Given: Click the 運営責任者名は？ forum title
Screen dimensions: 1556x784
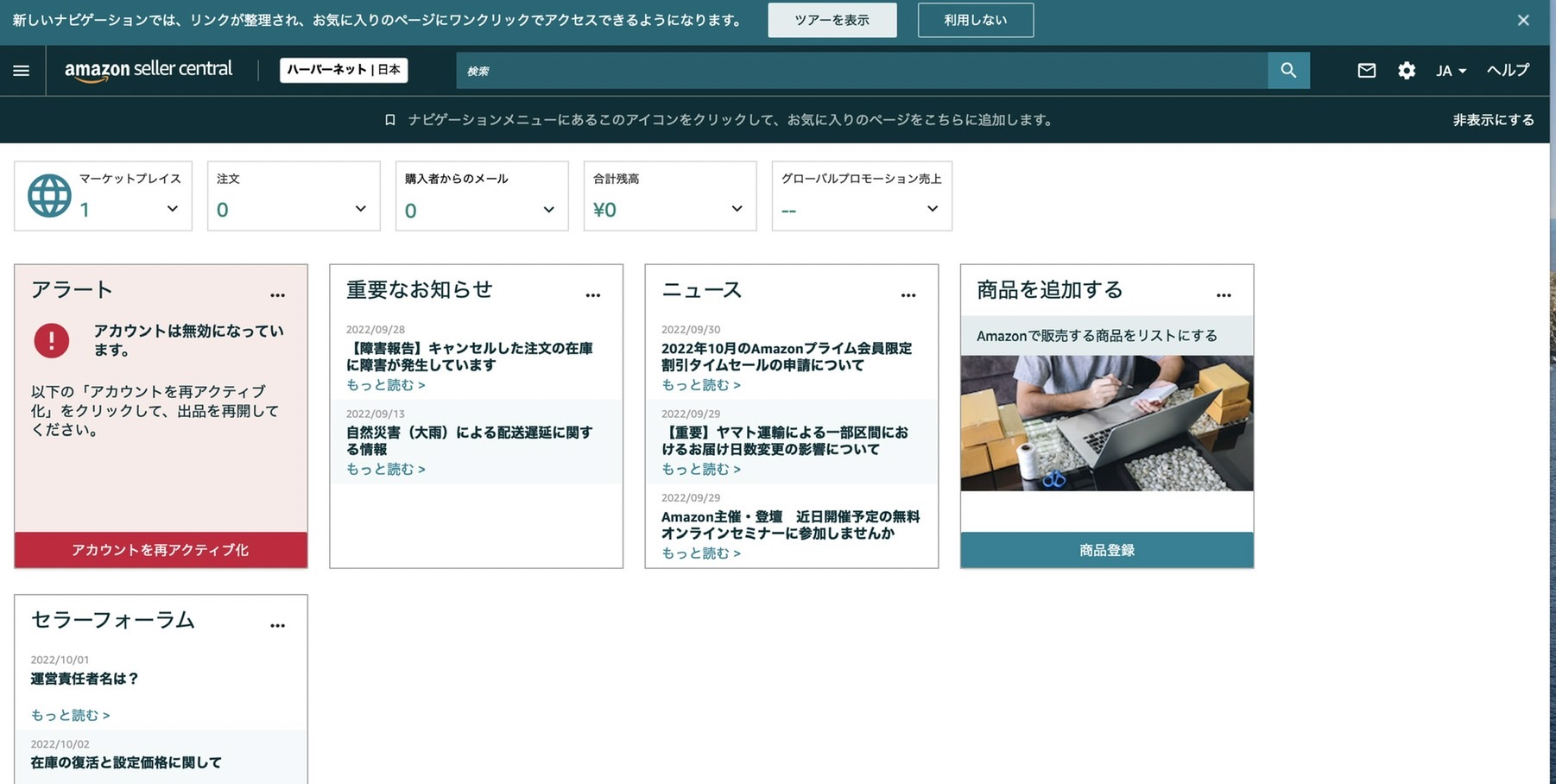Looking at the screenshot, I should 85,679.
